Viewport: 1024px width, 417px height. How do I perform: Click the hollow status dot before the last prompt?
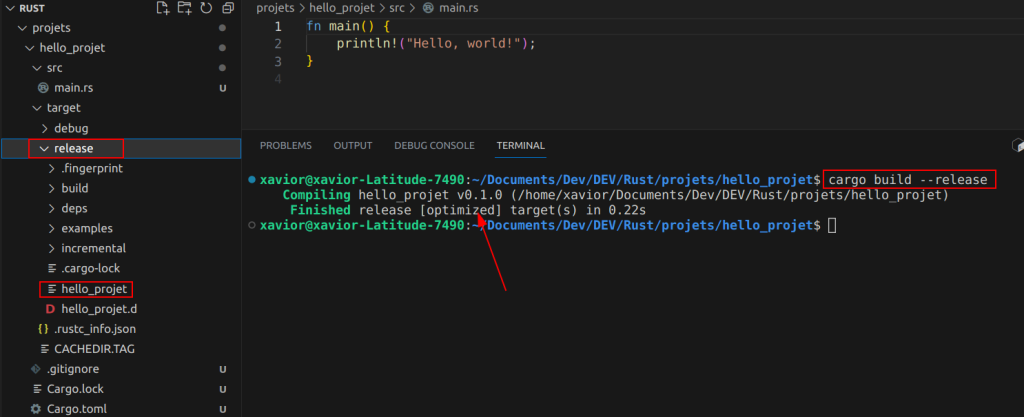(252, 225)
